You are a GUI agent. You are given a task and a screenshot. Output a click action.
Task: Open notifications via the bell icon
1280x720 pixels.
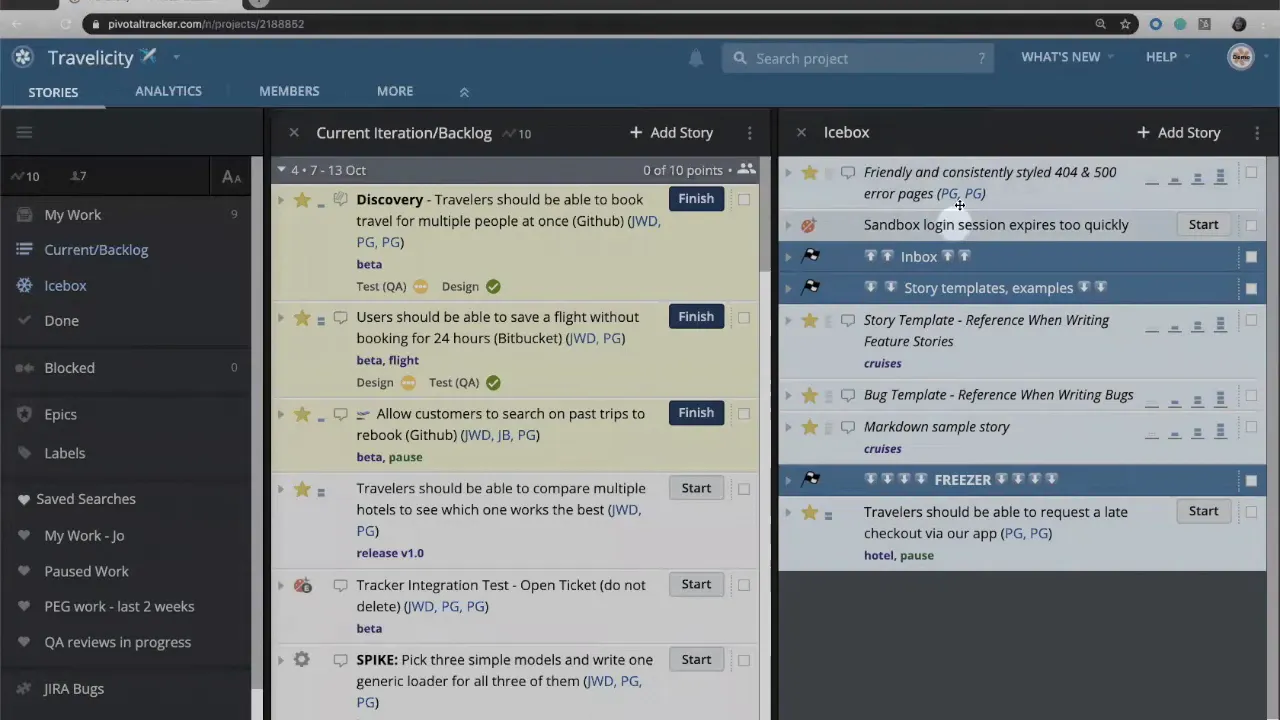696,58
